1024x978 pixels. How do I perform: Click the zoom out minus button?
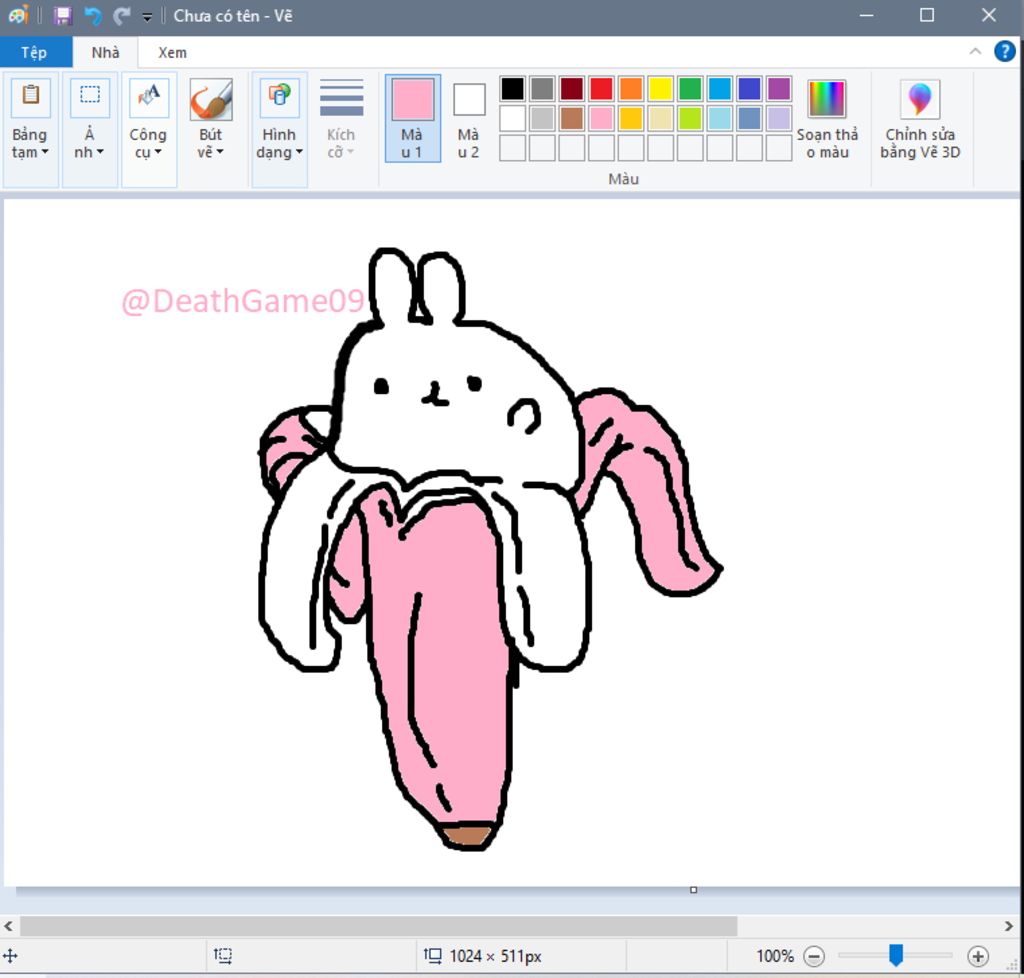pyautogui.click(x=814, y=956)
